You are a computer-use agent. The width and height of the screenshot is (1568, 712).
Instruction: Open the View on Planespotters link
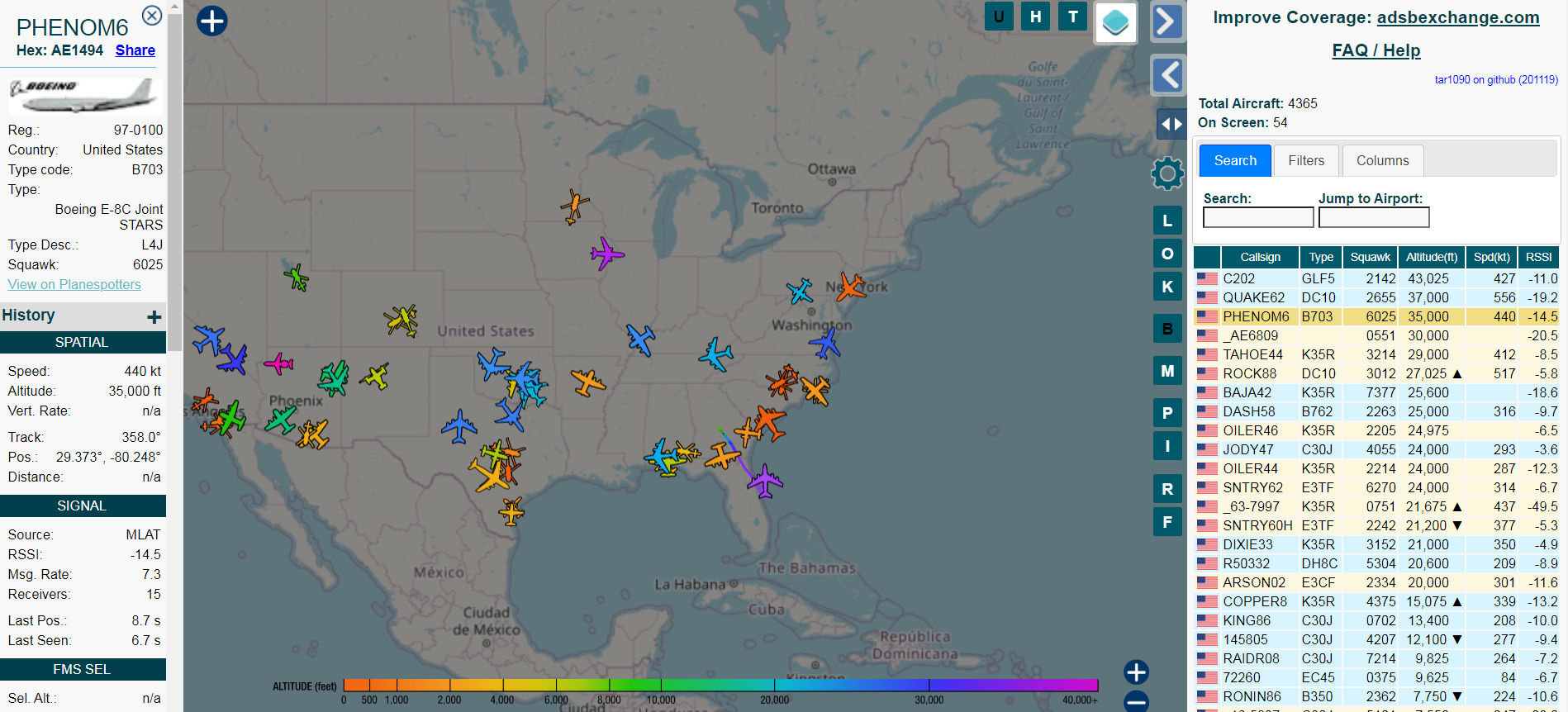[x=74, y=284]
